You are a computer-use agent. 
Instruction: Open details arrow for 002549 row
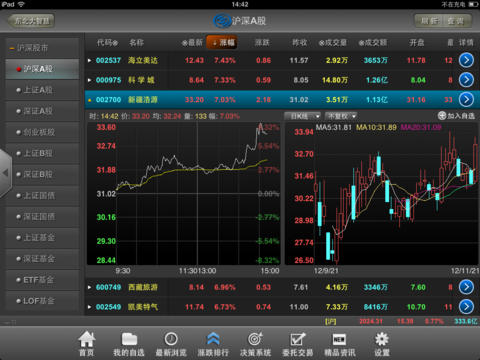pyautogui.click(x=466, y=307)
